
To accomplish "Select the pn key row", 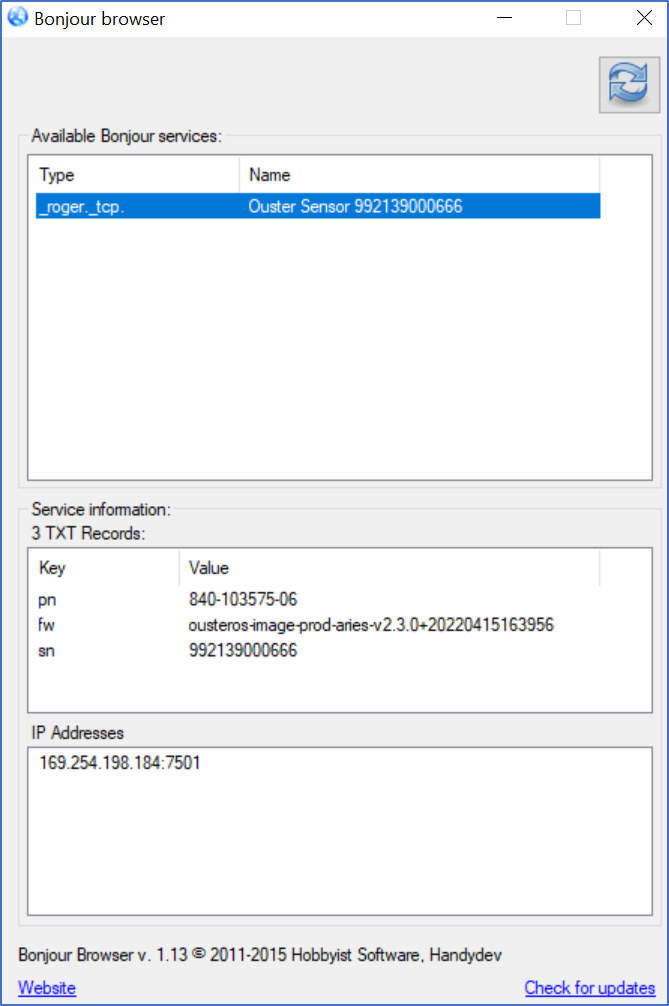I will coord(318,599).
